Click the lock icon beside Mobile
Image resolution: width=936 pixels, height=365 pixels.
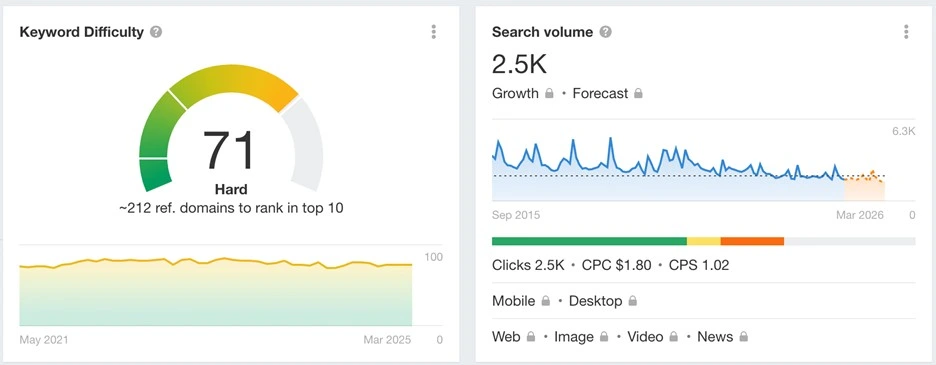point(545,301)
